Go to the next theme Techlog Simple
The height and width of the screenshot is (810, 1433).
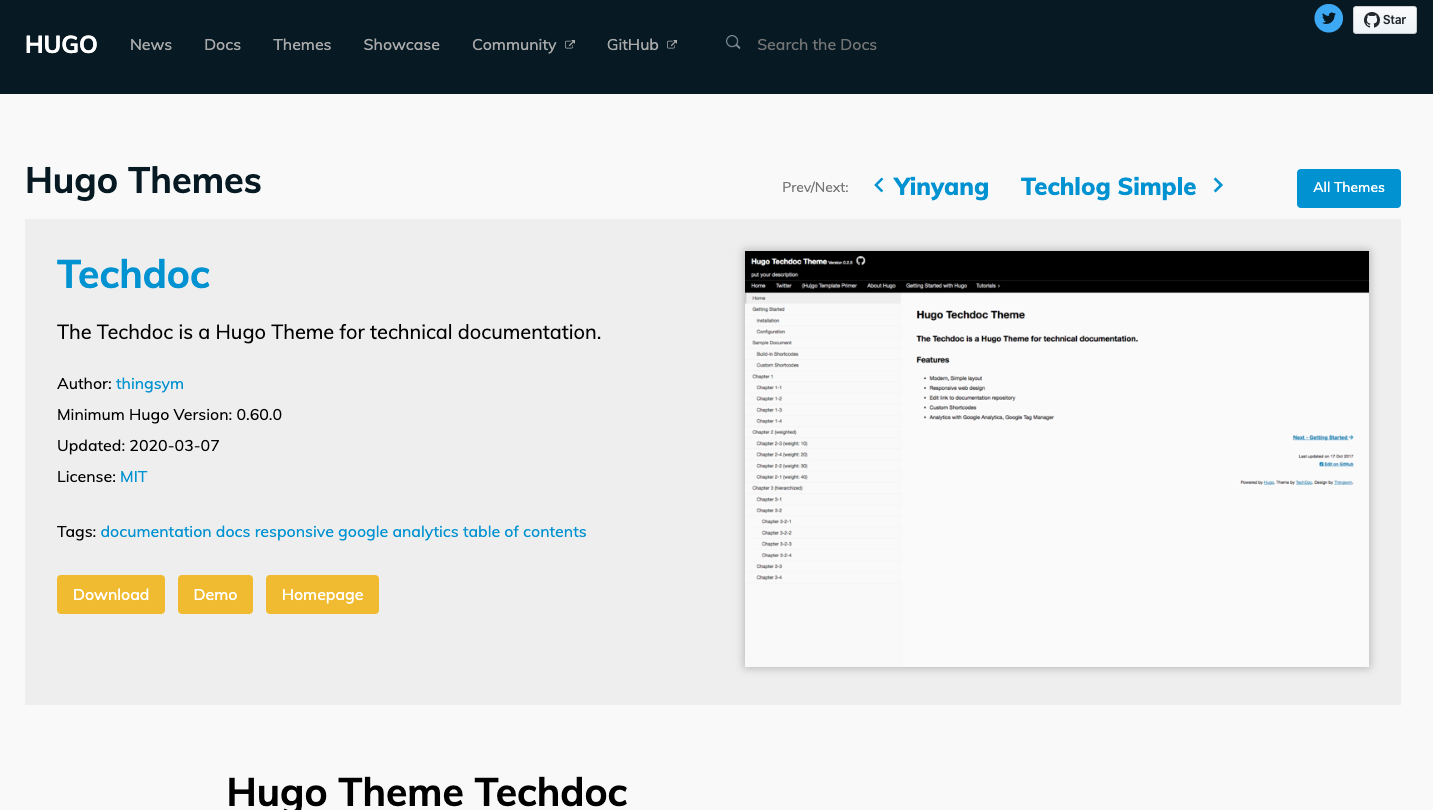[1108, 187]
